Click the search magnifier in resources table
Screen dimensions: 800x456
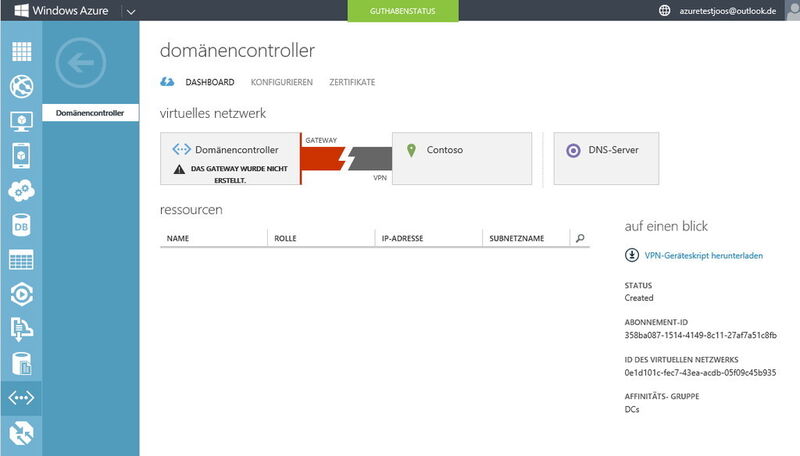pyautogui.click(x=580, y=238)
